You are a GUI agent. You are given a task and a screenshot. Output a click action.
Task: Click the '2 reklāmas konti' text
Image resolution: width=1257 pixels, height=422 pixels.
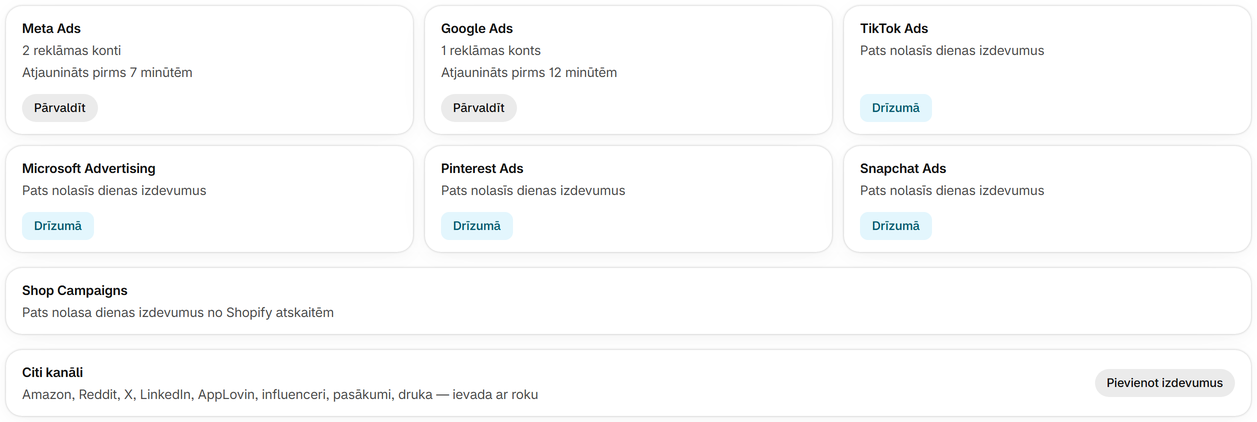pyautogui.click(x=72, y=51)
